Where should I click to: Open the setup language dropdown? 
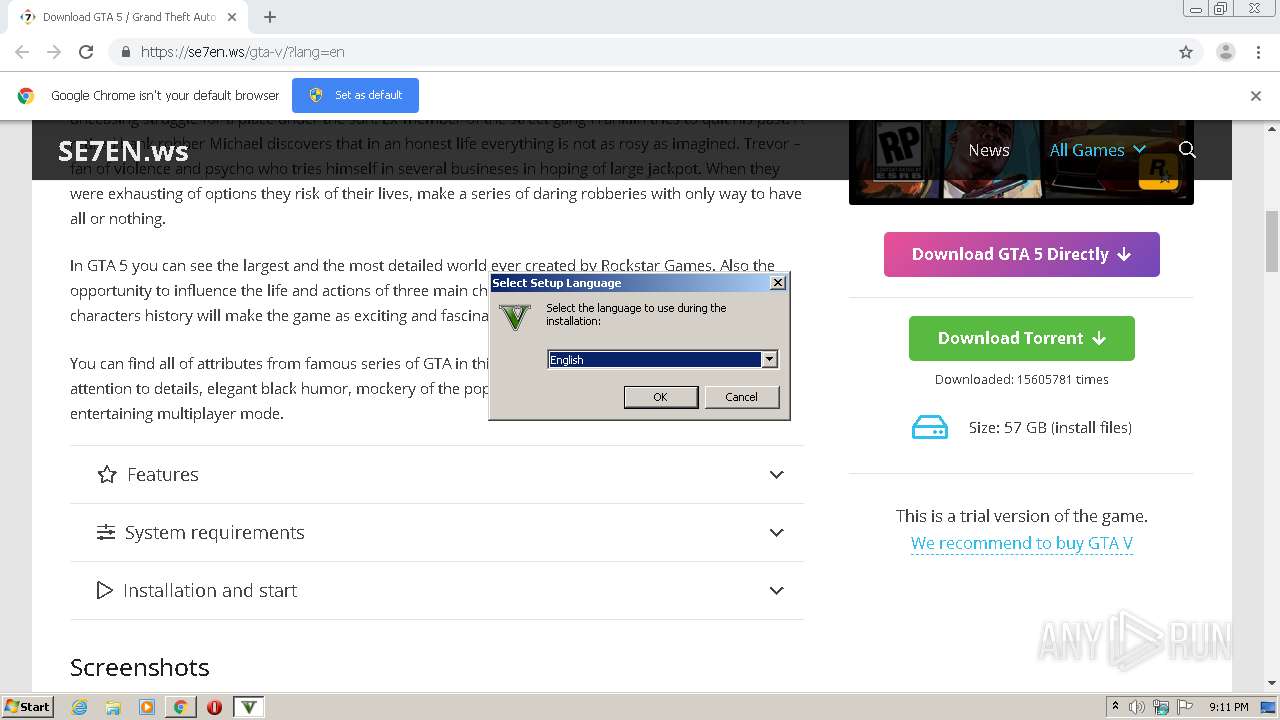tap(769, 359)
